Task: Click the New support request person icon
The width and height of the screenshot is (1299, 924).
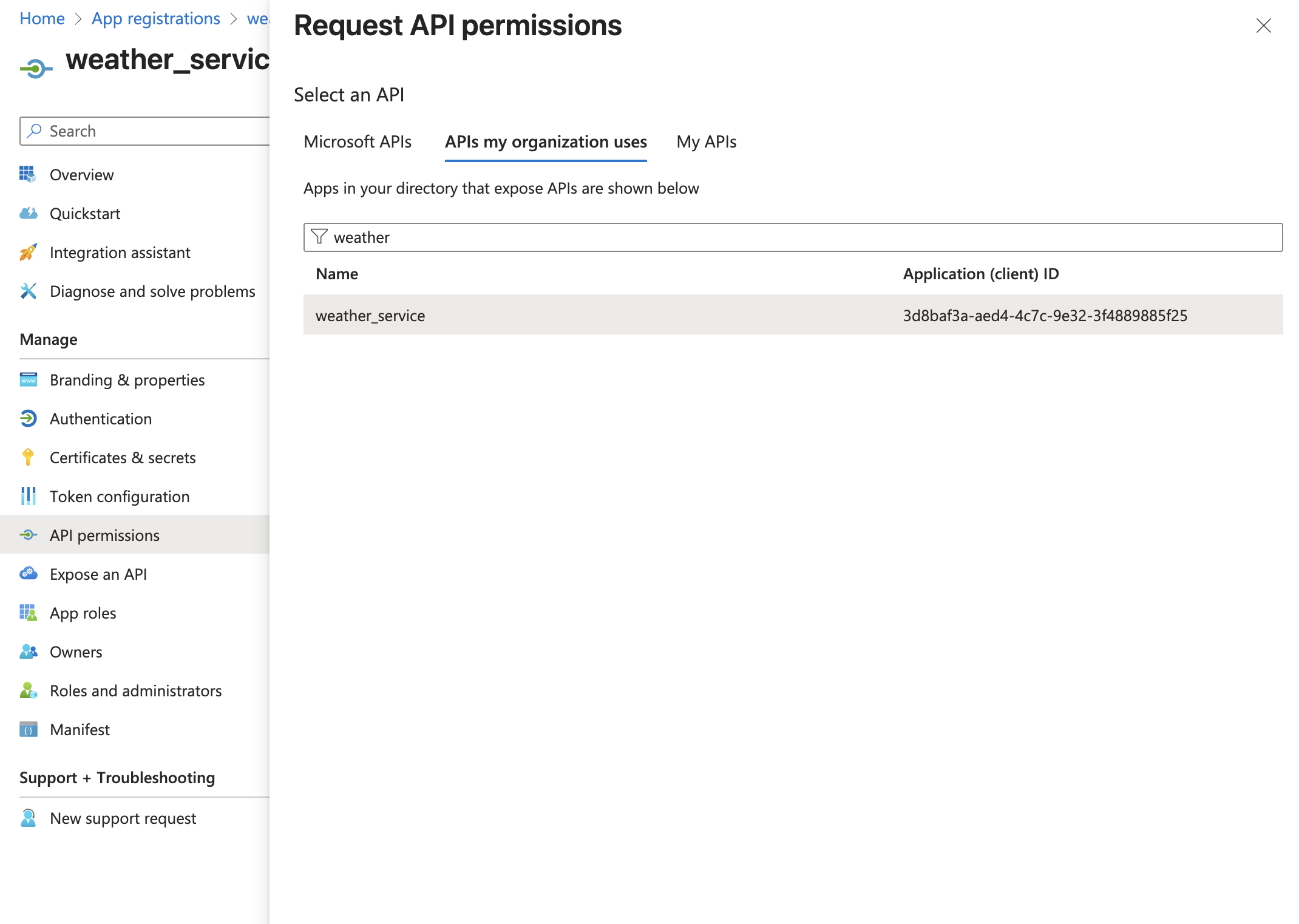Action: (x=28, y=818)
